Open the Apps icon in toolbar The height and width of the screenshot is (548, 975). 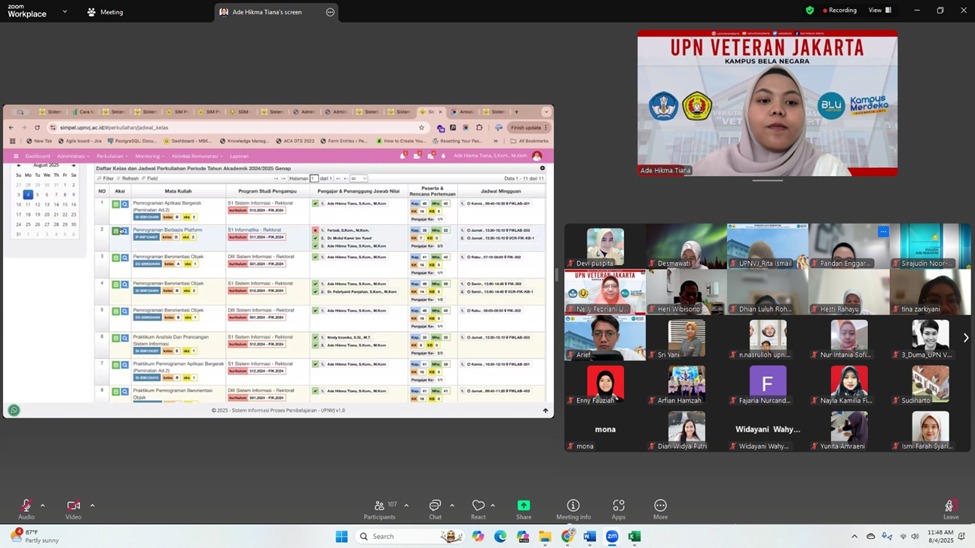[618, 507]
